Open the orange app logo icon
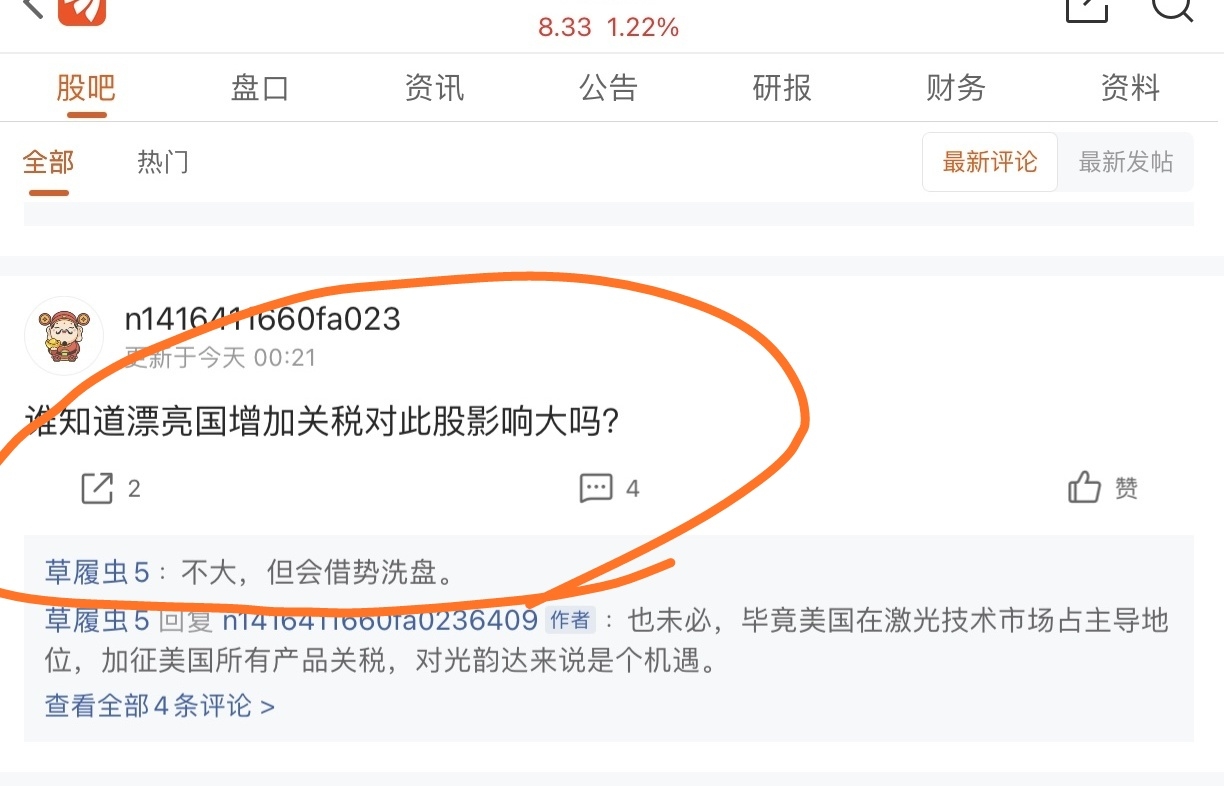 (x=82, y=11)
